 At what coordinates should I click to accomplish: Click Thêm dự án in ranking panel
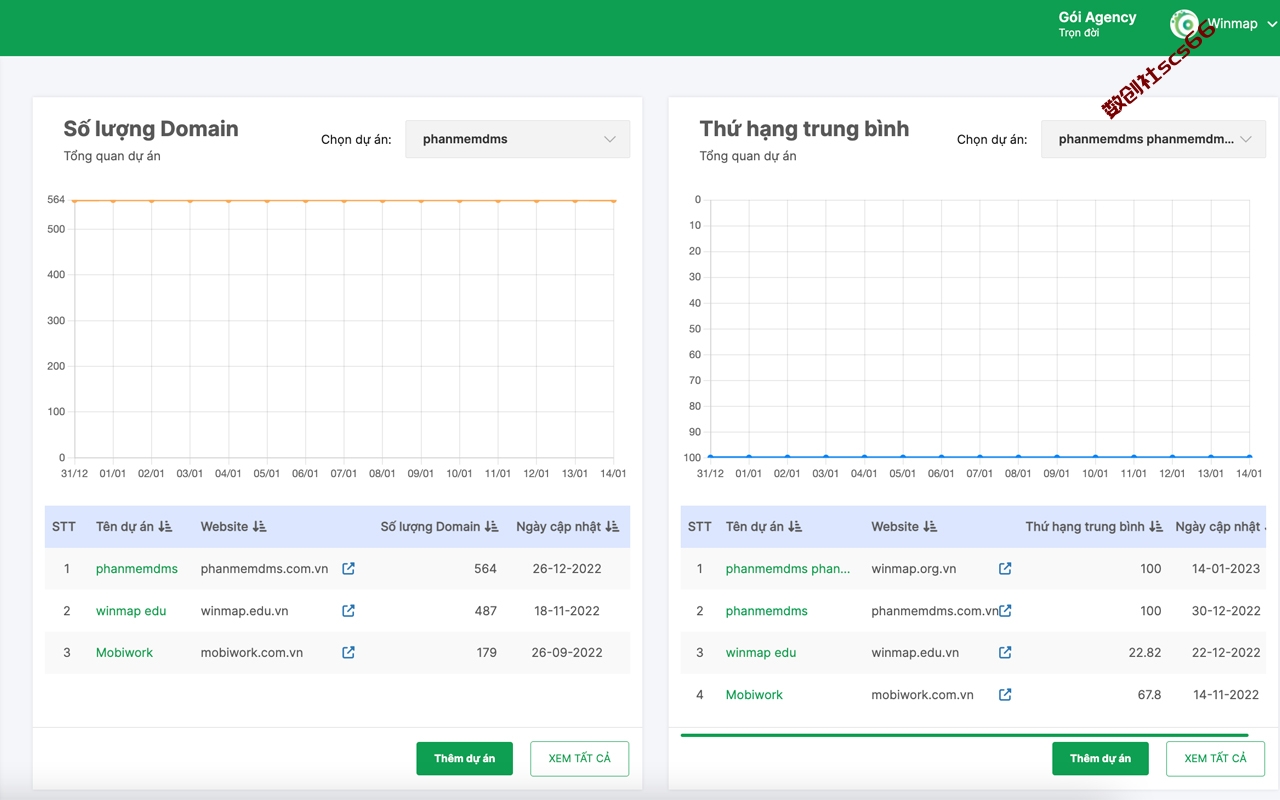(1100, 759)
